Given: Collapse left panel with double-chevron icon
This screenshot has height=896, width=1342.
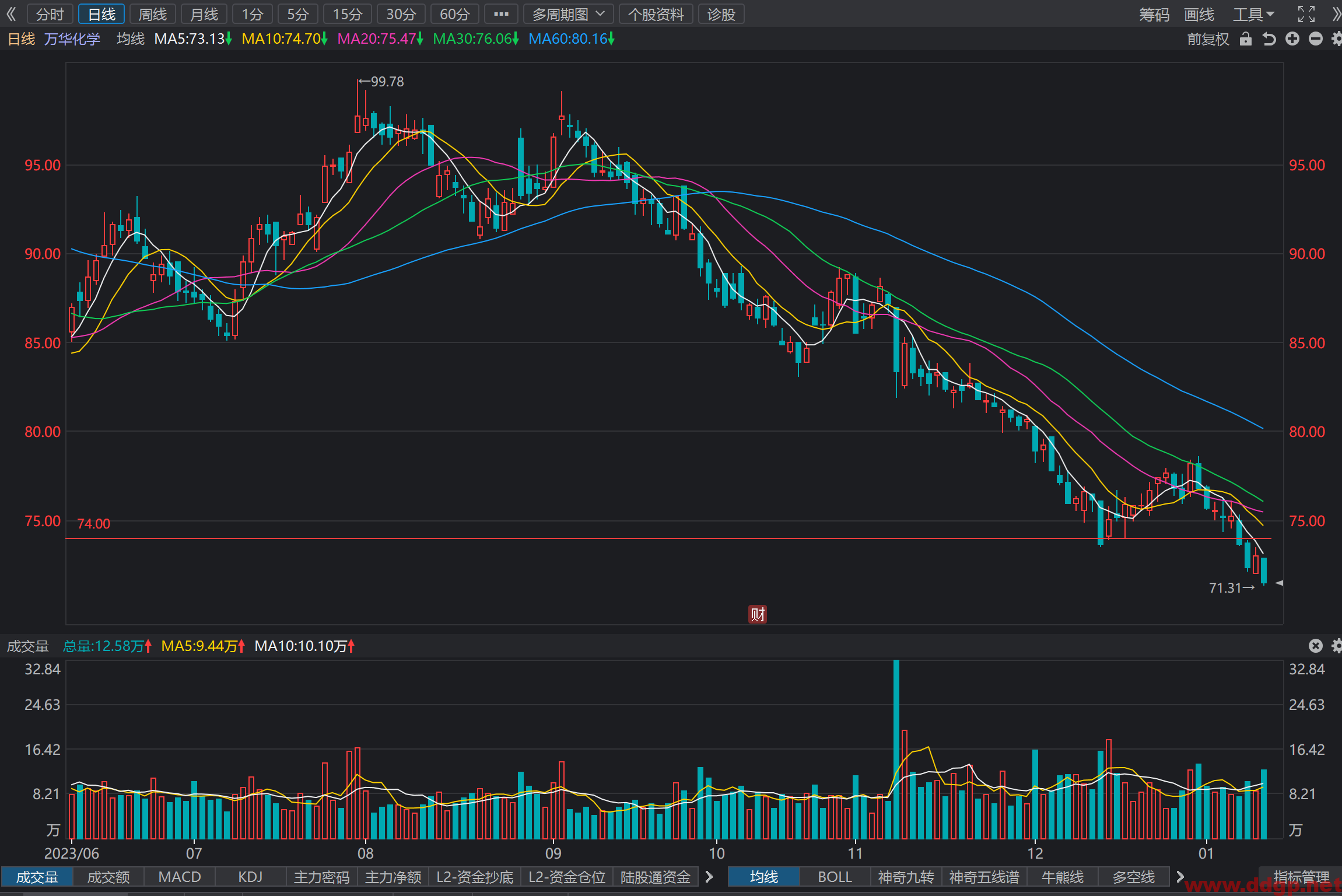Looking at the screenshot, I should tap(10, 14).
